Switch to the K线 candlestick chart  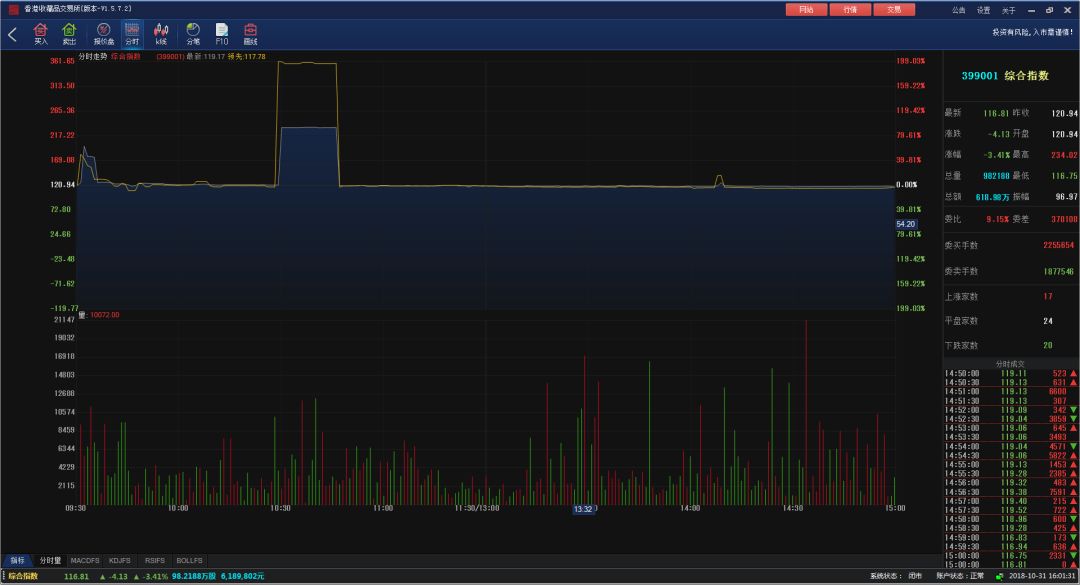161,34
